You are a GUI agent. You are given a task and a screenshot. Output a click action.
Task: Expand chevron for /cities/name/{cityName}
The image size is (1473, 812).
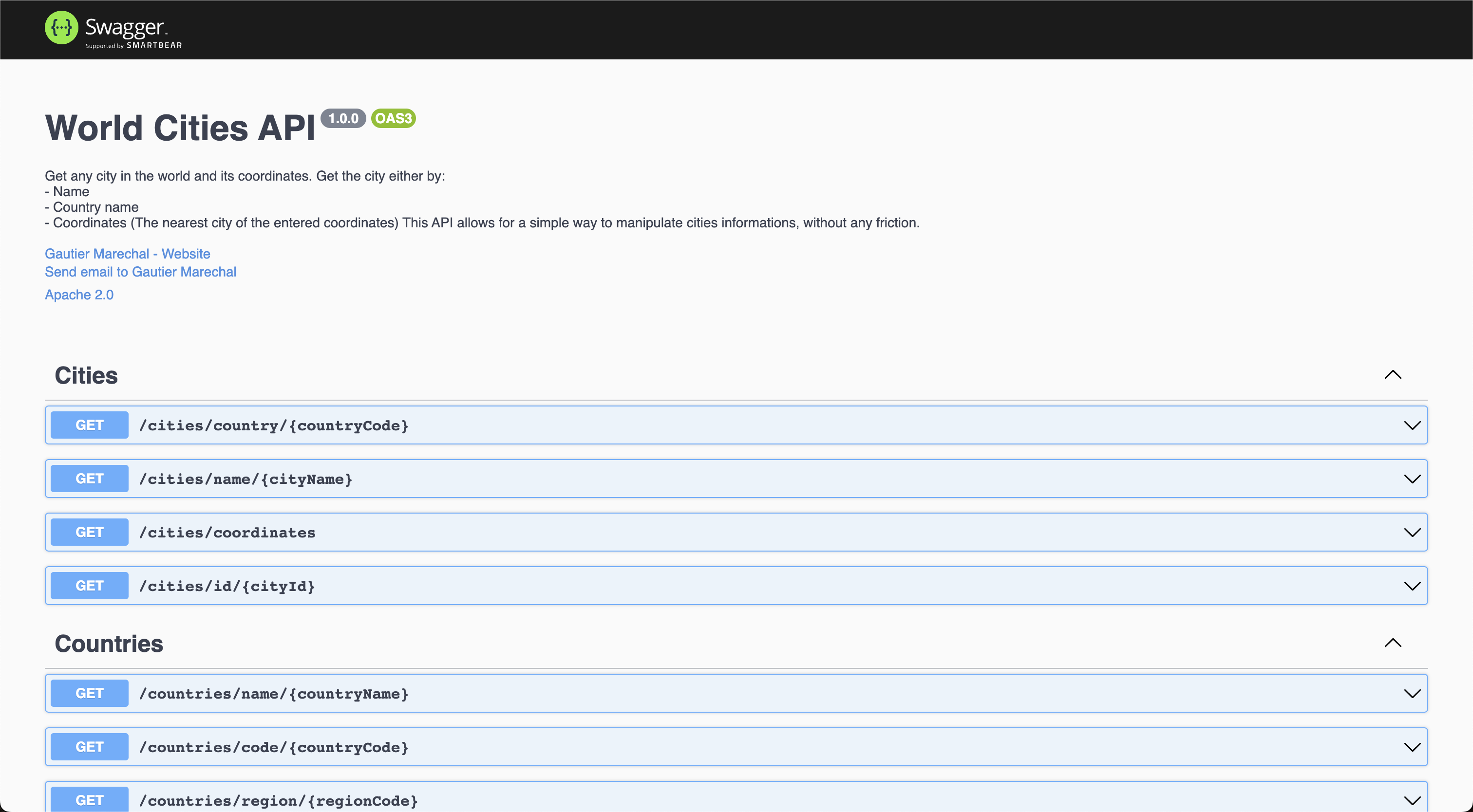coord(1412,479)
